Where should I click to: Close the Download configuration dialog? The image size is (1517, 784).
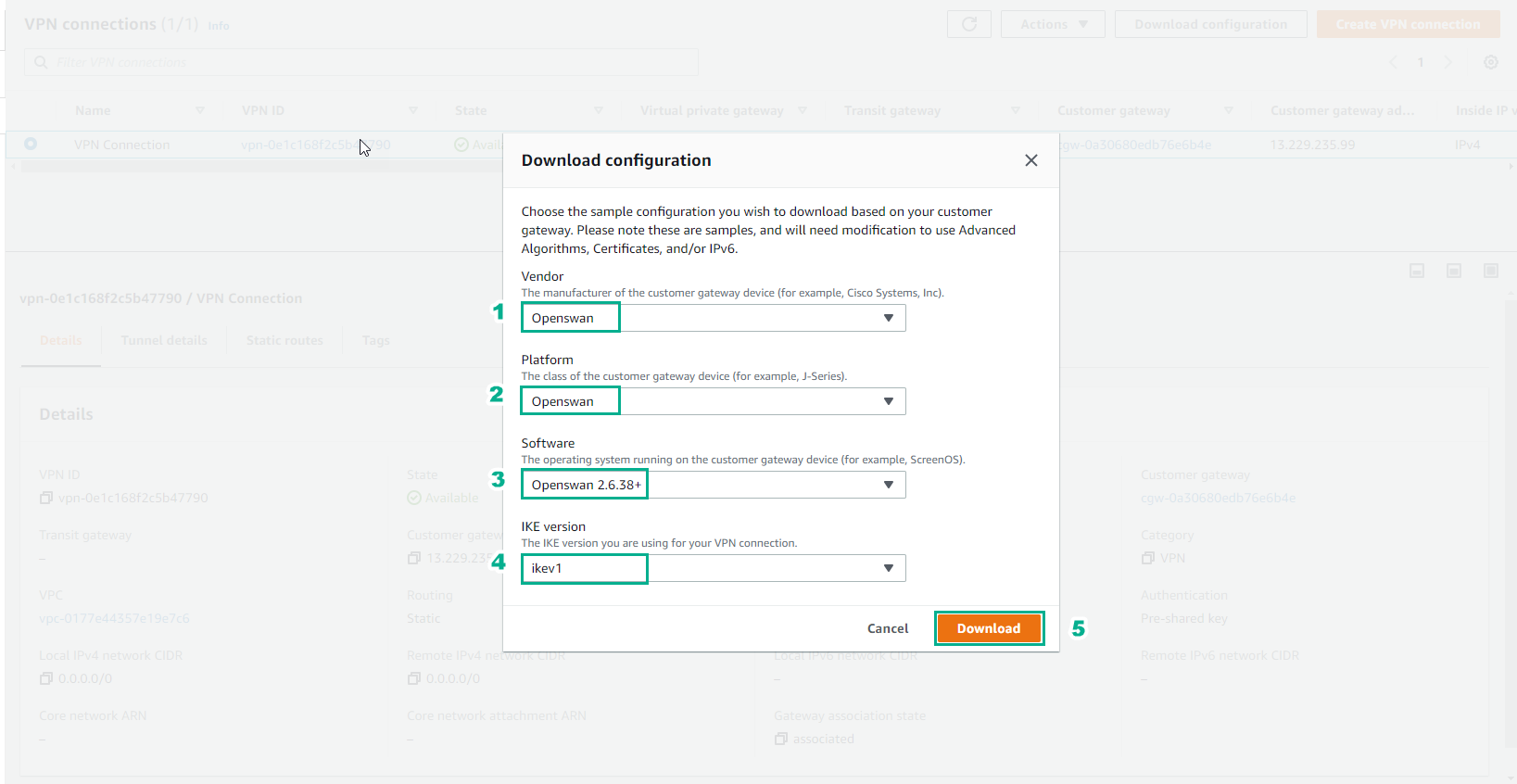[x=1030, y=160]
